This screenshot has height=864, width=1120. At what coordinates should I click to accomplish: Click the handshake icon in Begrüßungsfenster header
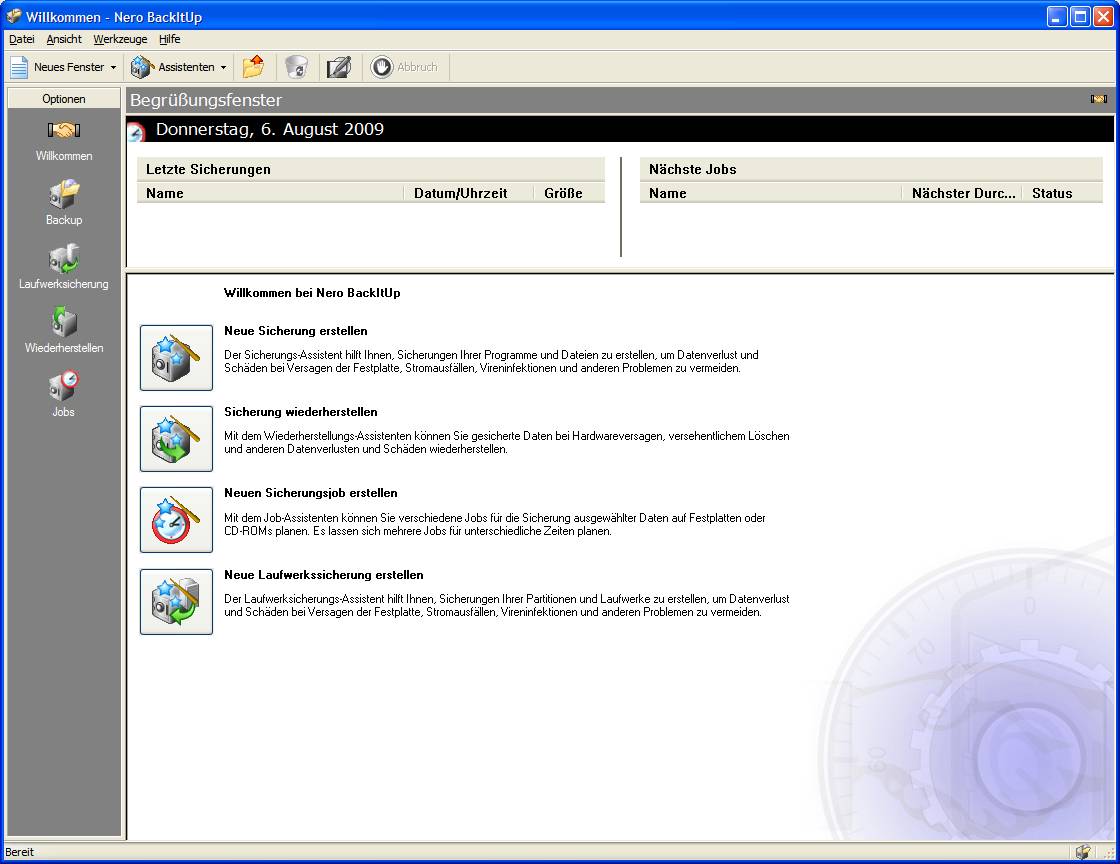tap(1099, 99)
